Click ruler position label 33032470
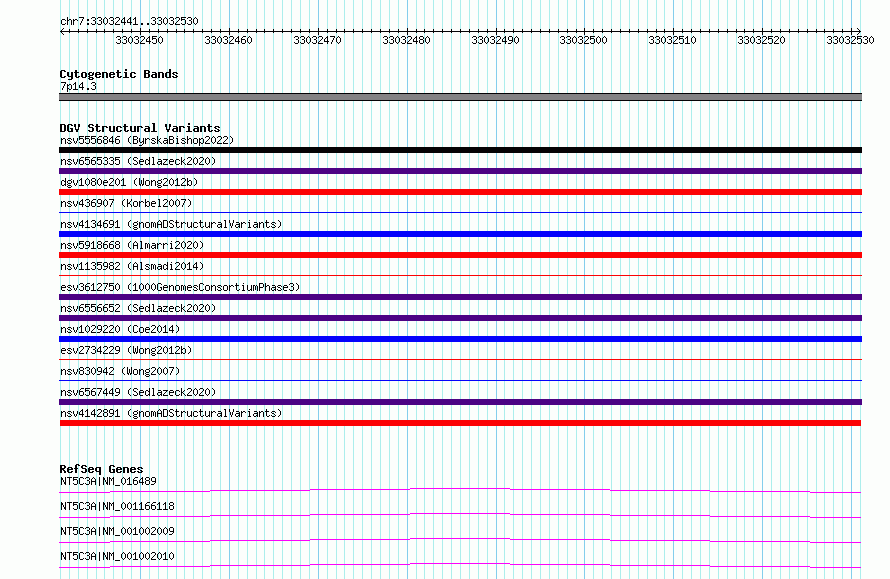 pyautogui.click(x=317, y=40)
